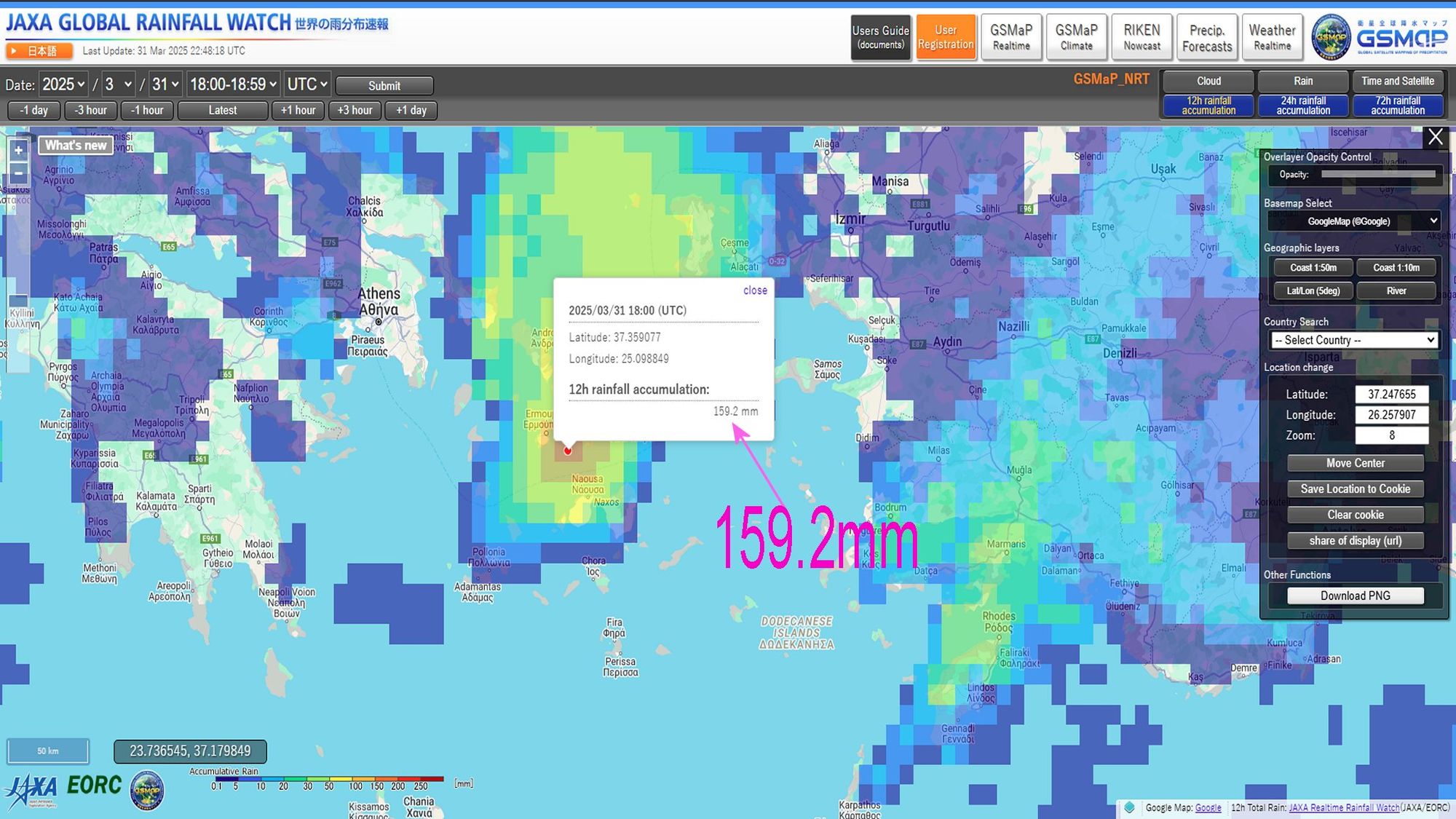The image size is (1456, 819).
Task: Open User Registration page
Action: point(946,37)
